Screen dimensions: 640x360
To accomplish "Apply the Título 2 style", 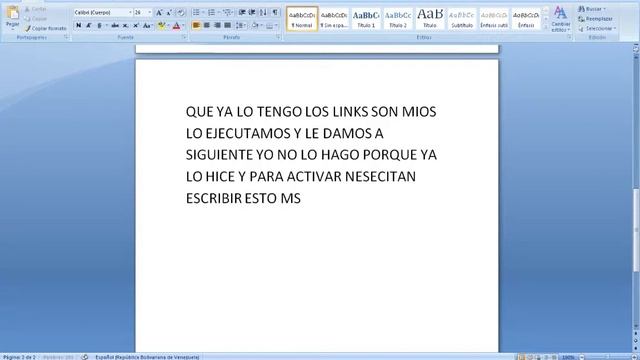I will click(398, 19).
